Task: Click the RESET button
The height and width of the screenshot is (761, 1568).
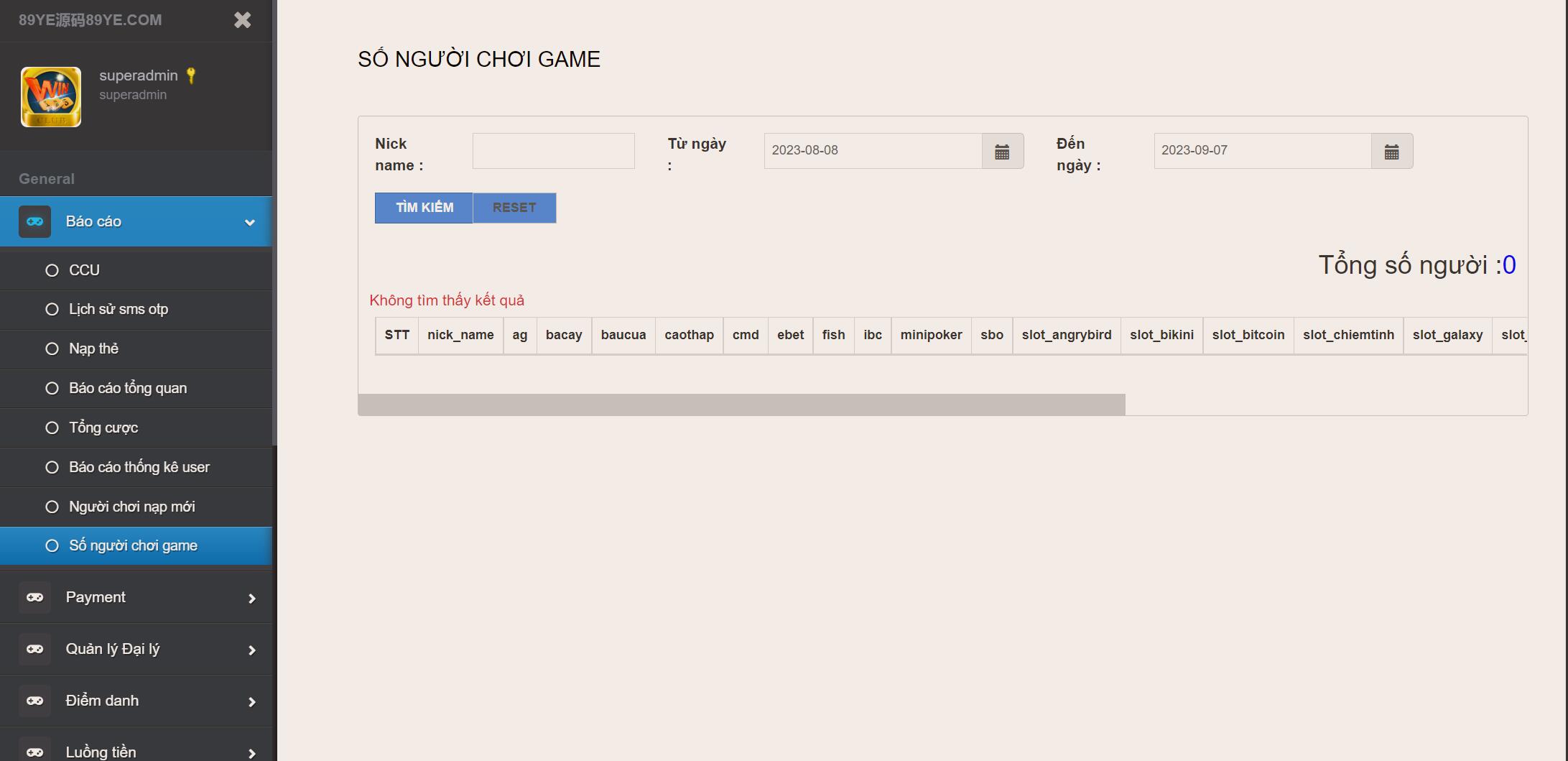Action: [514, 208]
